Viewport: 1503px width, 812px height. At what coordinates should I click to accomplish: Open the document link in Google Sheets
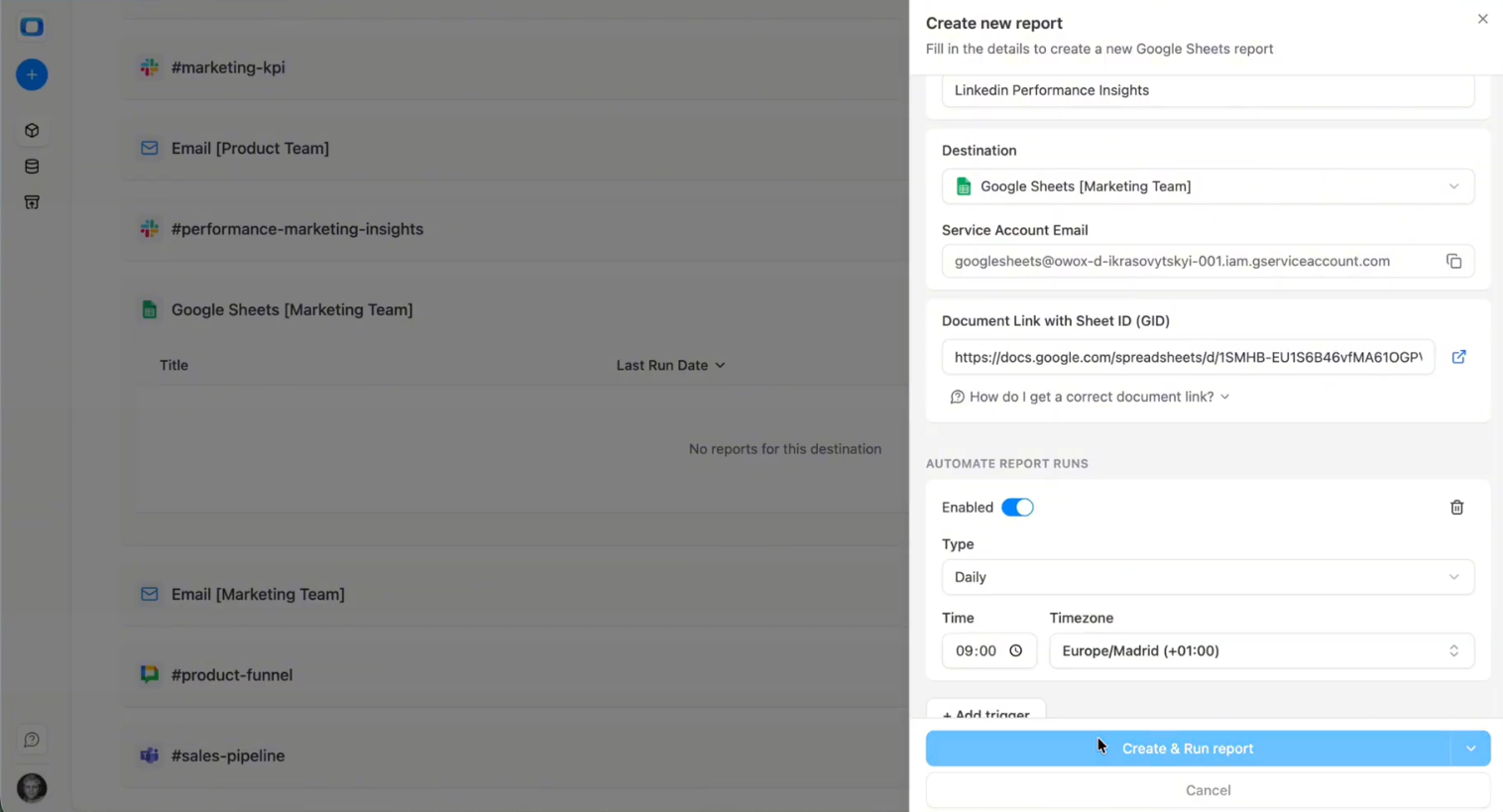point(1458,357)
